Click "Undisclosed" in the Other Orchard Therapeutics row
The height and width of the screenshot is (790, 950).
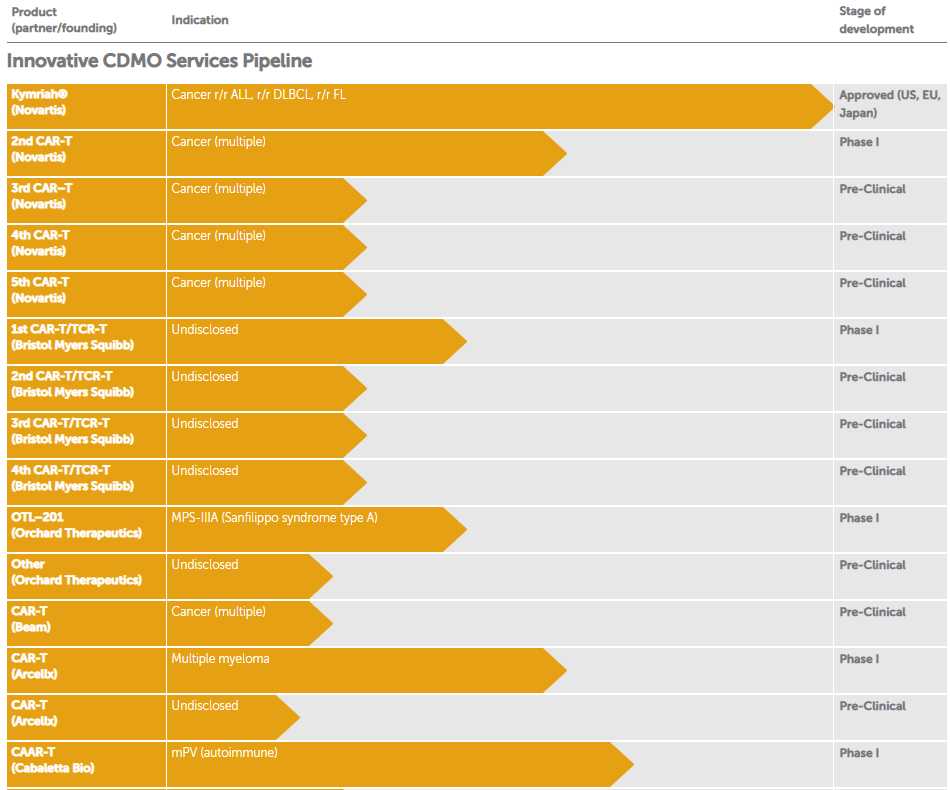pos(205,565)
